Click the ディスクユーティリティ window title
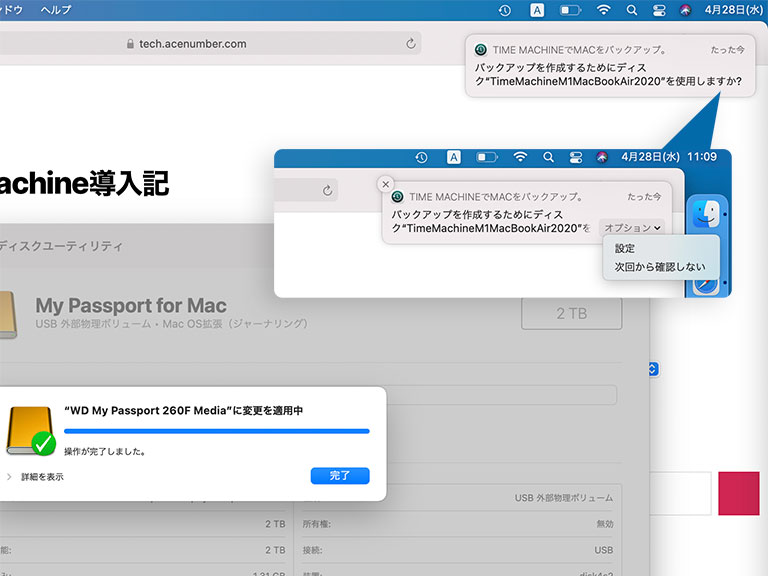This screenshot has height=576, width=768. (61, 246)
